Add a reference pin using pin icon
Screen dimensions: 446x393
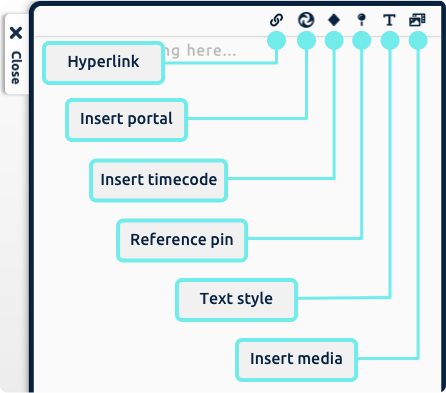coord(362,20)
